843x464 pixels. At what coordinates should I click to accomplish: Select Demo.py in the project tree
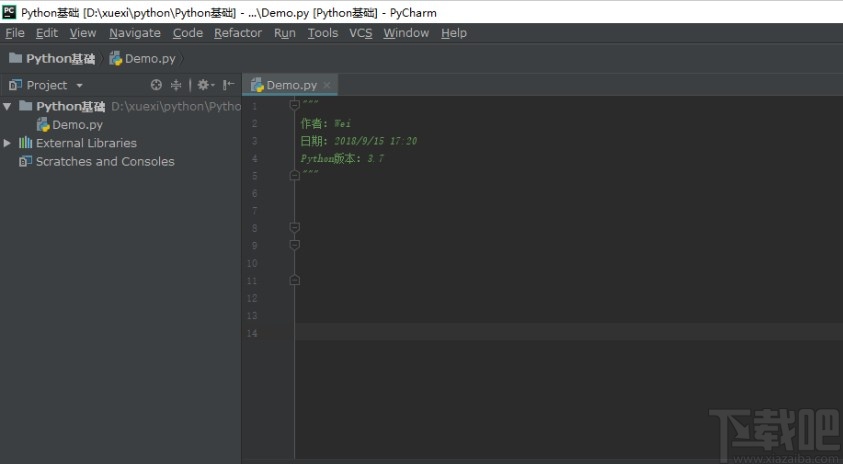click(x=77, y=125)
